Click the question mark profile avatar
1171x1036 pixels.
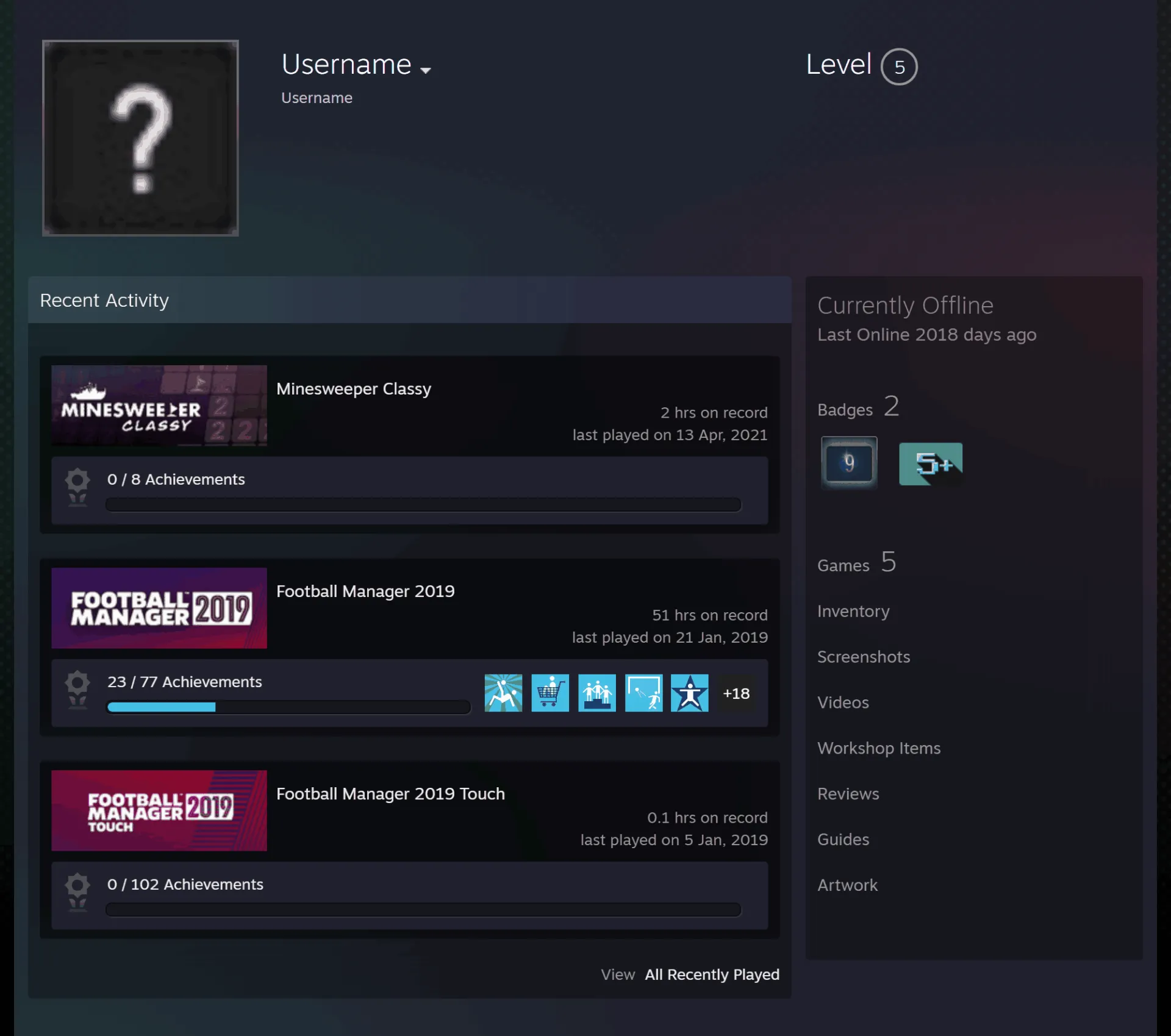pos(140,138)
